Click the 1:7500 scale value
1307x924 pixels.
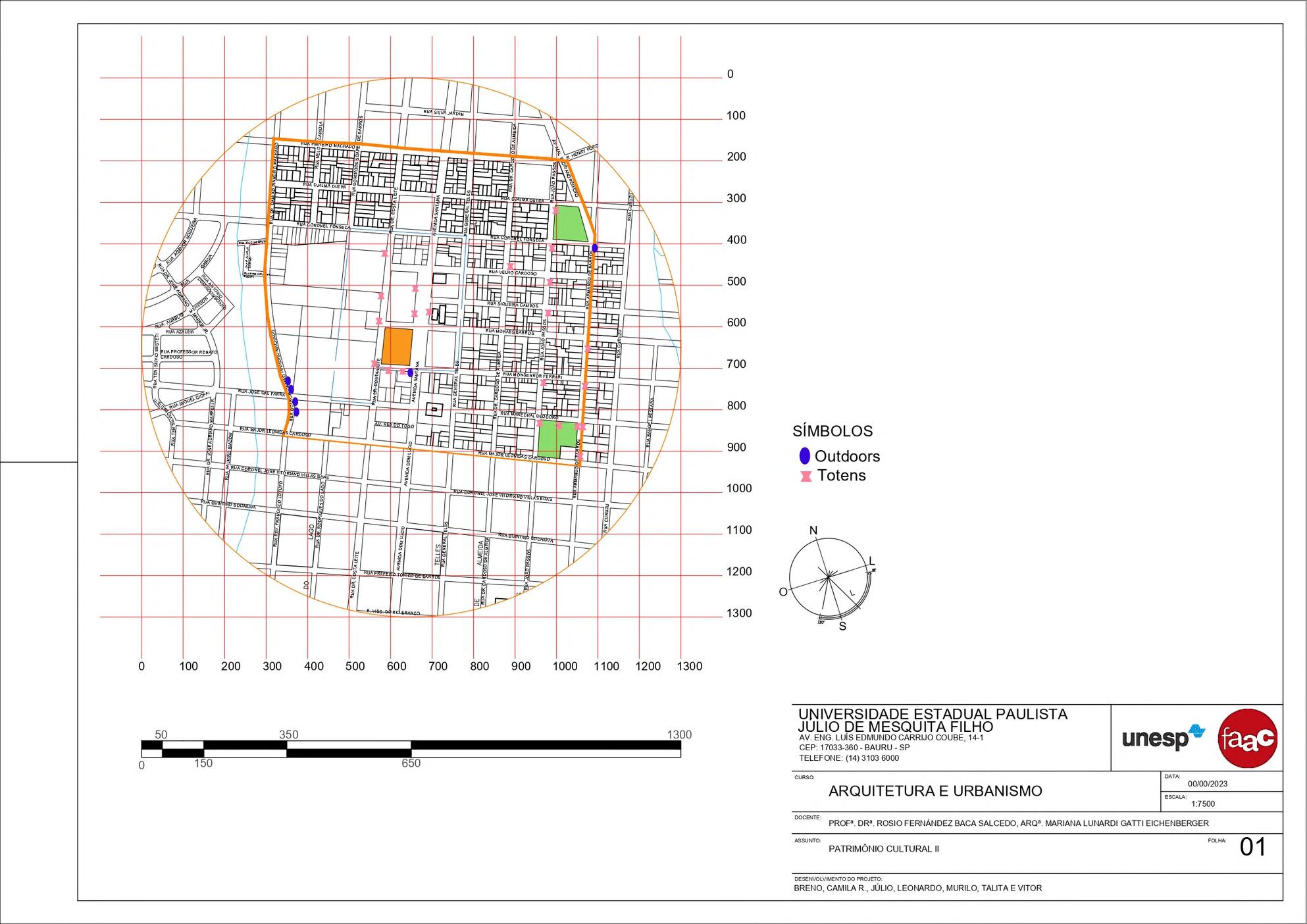click(x=1203, y=804)
